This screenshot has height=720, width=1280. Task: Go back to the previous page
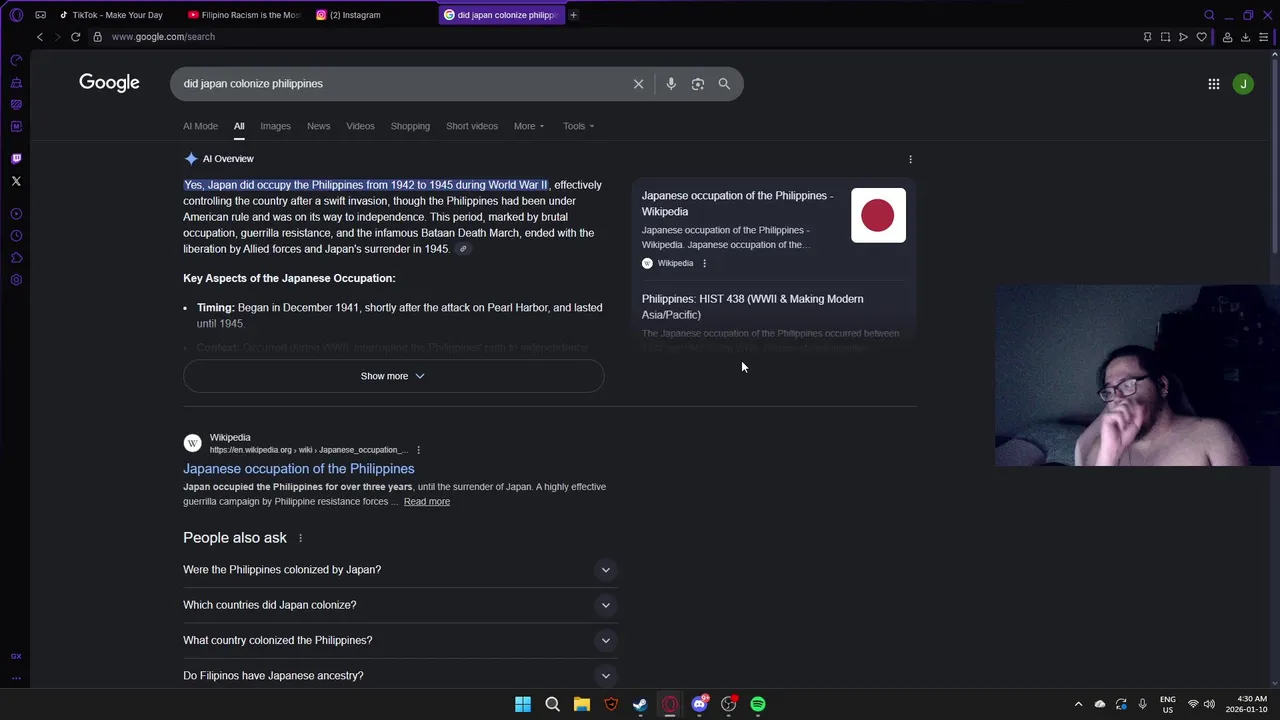click(x=40, y=37)
